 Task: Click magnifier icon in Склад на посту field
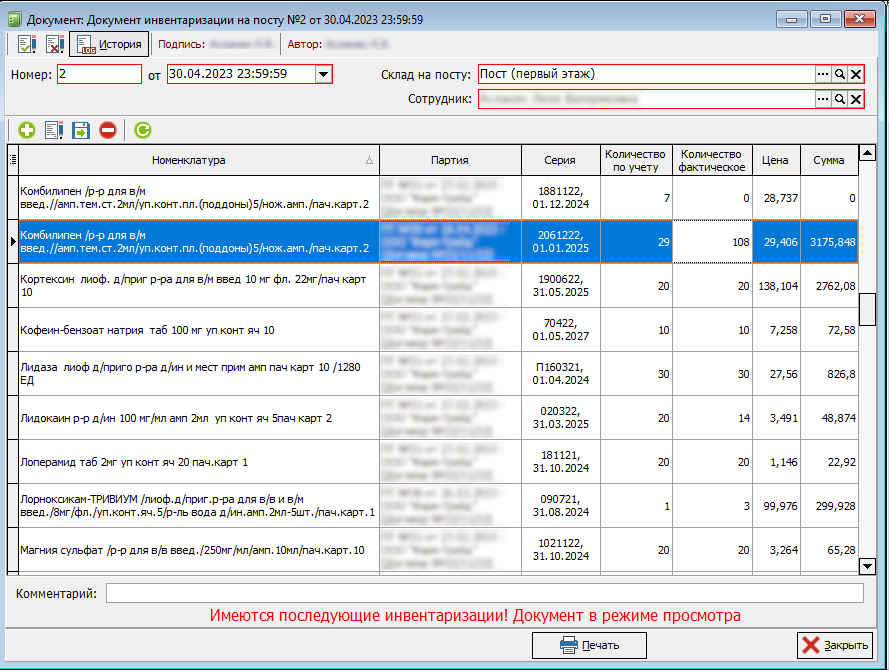840,74
